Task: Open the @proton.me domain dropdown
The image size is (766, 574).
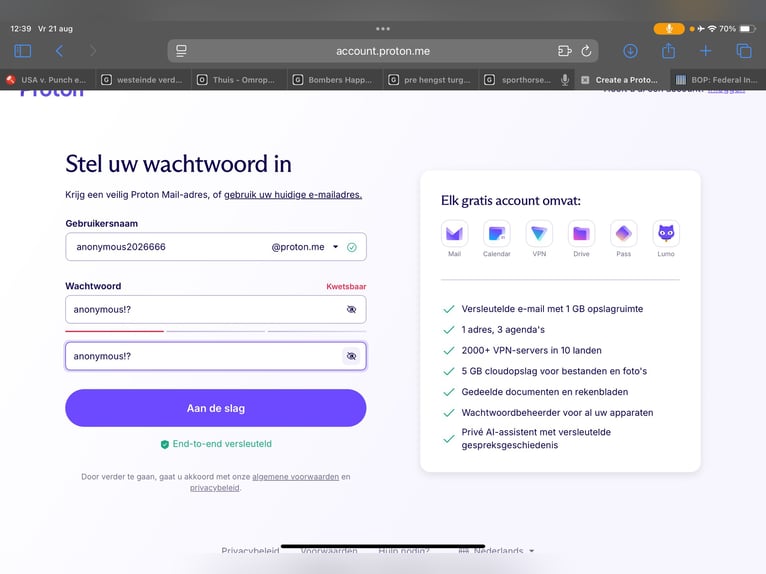Action: pos(305,247)
